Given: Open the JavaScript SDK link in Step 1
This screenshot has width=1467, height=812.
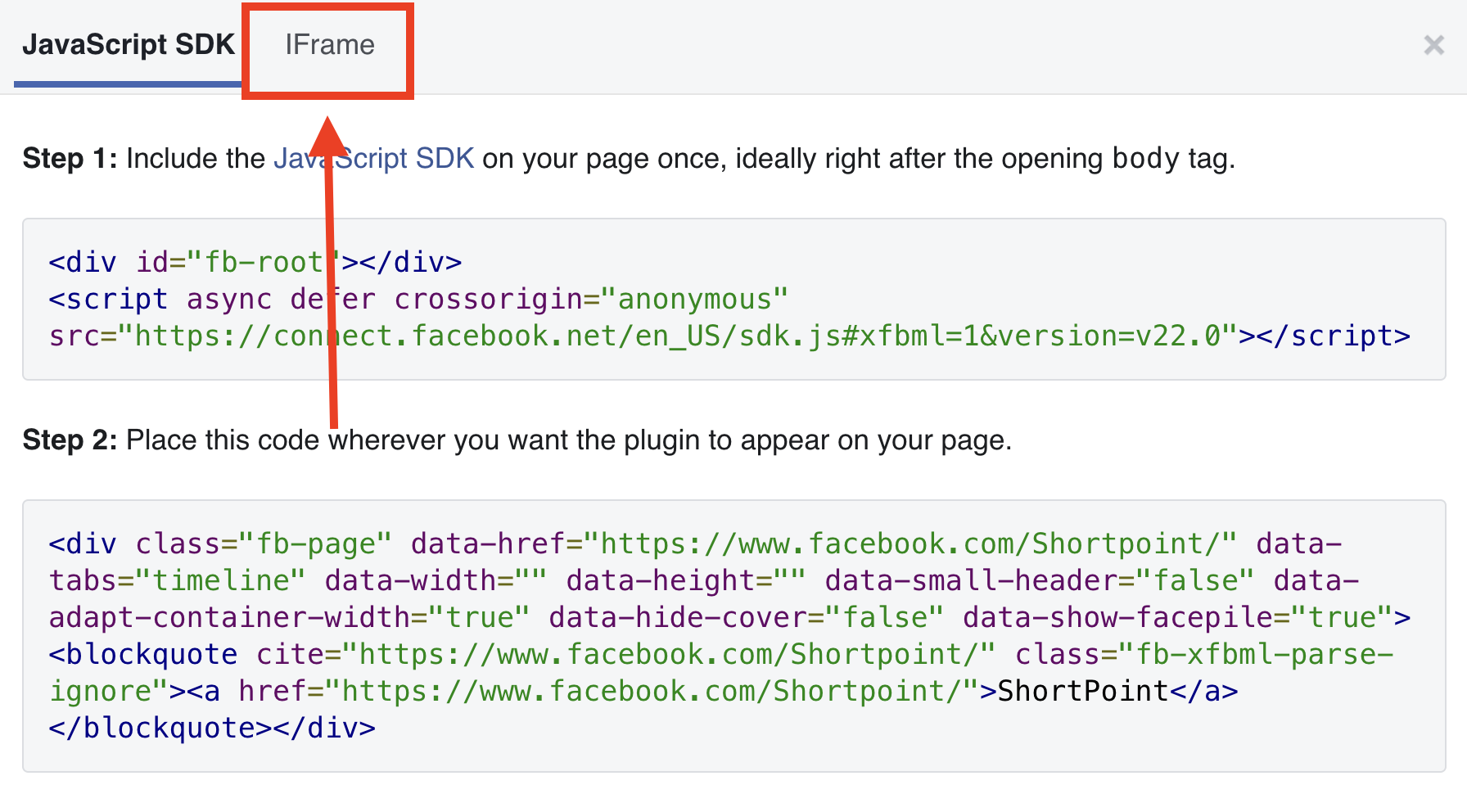Looking at the screenshot, I should [x=373, y=158].
